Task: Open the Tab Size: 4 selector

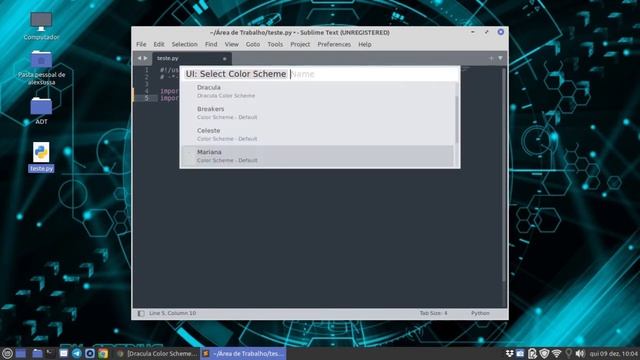Action: point(433,313)
